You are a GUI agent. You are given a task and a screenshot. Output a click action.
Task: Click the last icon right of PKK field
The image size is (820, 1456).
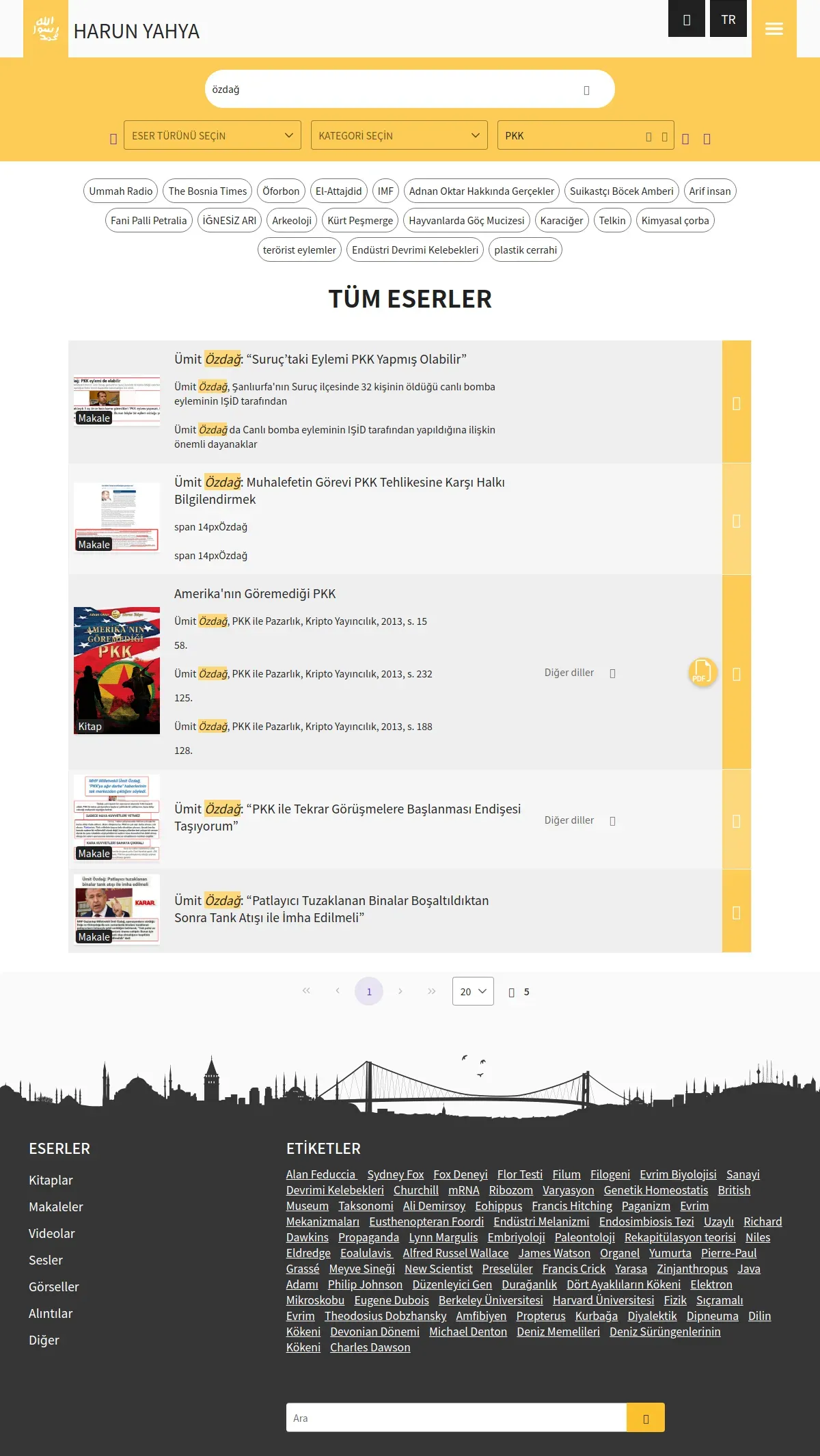click(x=707, y=139)
